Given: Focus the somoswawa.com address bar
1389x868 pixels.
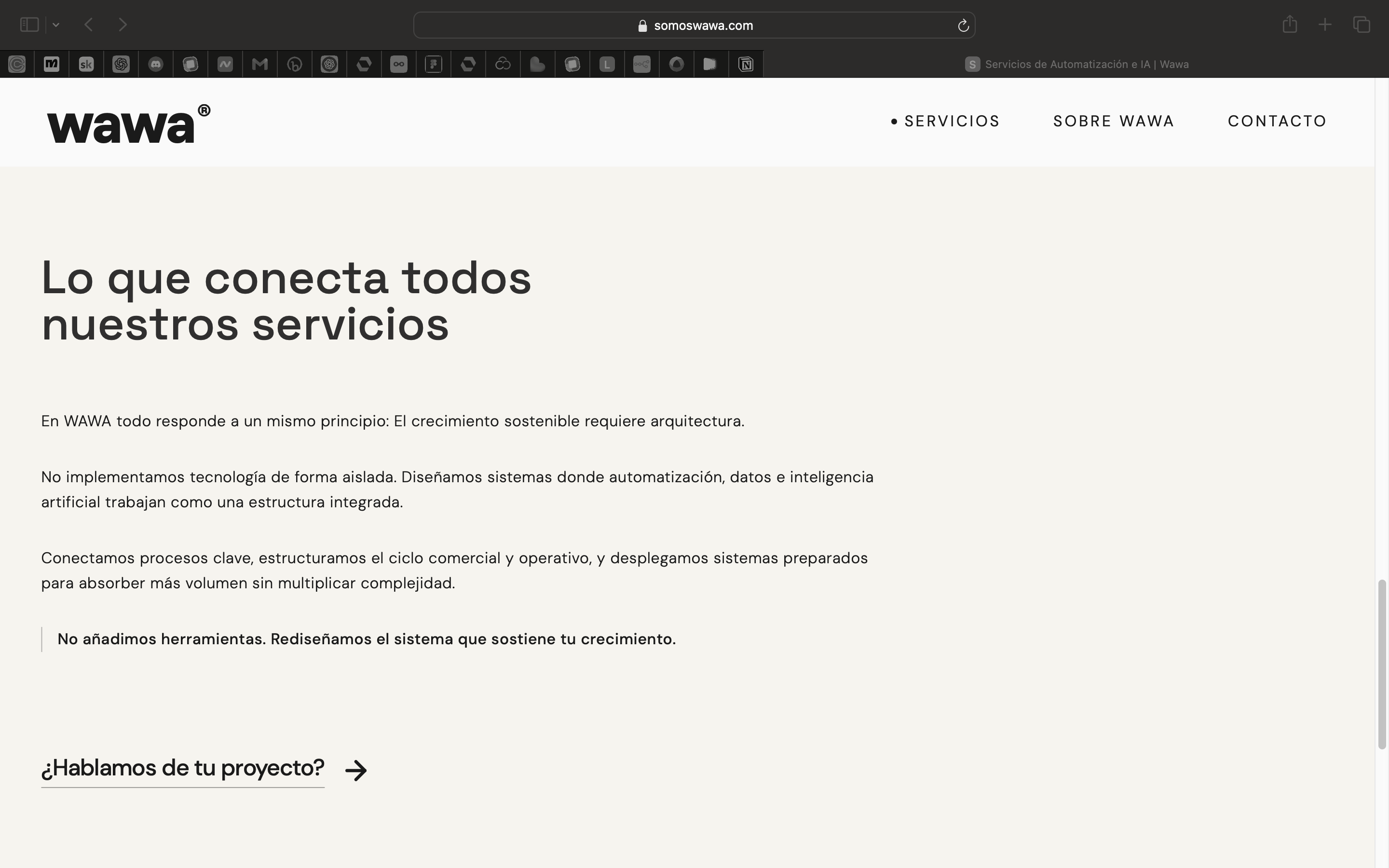Looking at the screenshot, I should click(x=694, y=25).
